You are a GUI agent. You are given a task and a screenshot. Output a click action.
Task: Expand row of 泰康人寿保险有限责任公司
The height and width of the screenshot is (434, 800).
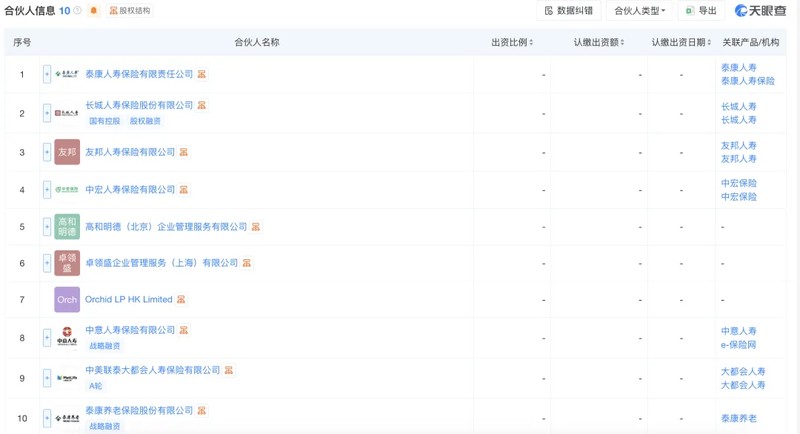(x=47, y=74)
